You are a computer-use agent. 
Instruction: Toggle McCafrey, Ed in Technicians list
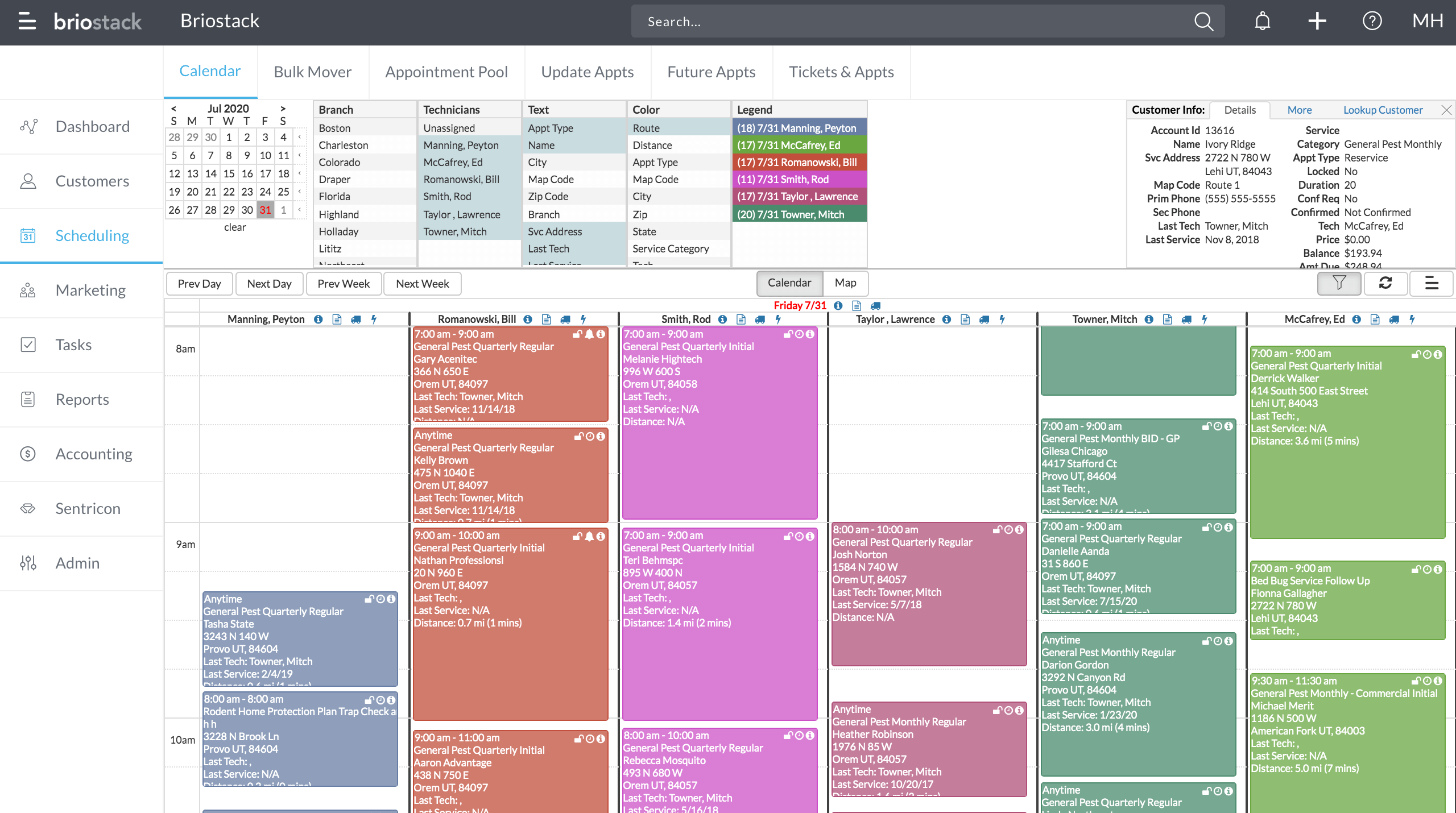click(470, 162)
